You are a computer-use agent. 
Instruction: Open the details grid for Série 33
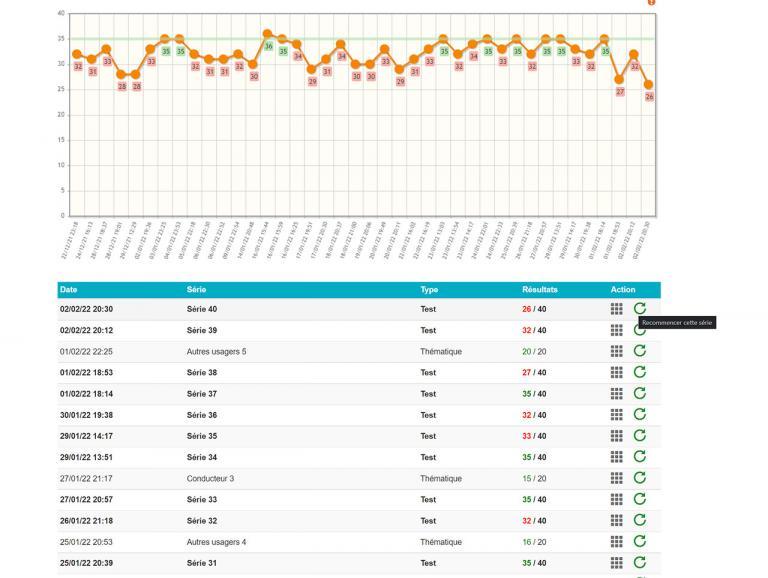click(x=617, y=499)
